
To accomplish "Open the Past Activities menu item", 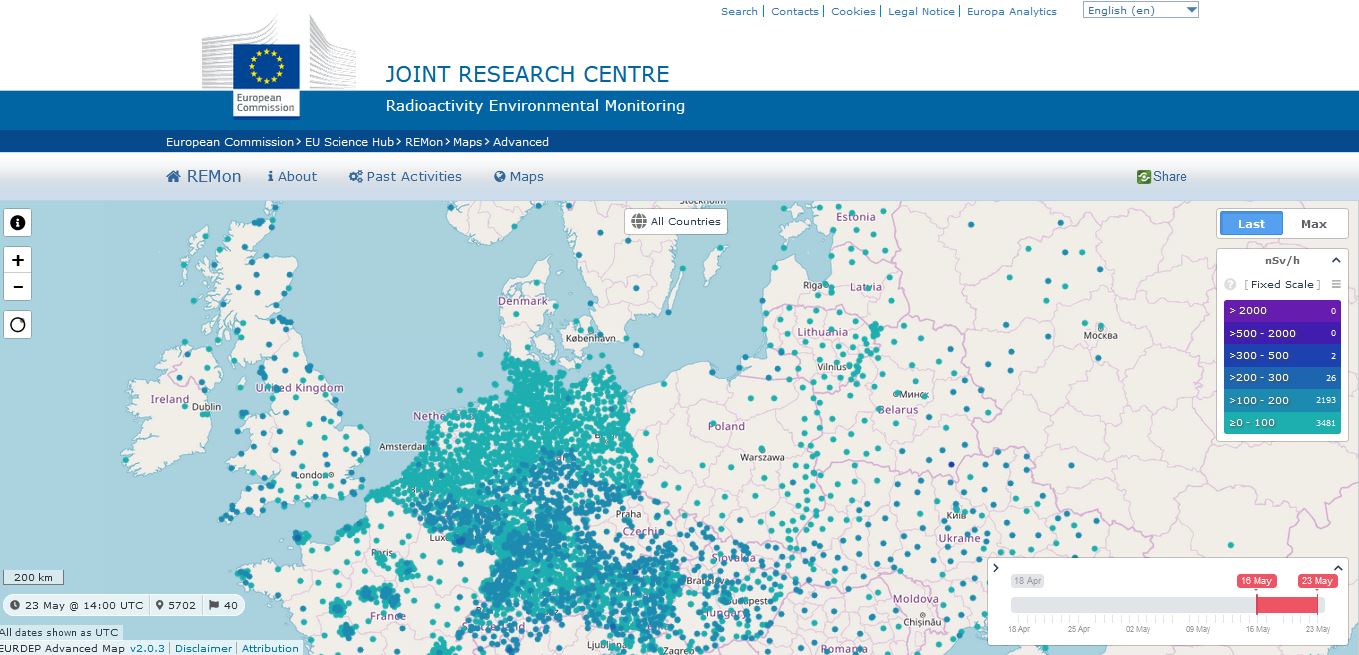I will pos(405,176).
